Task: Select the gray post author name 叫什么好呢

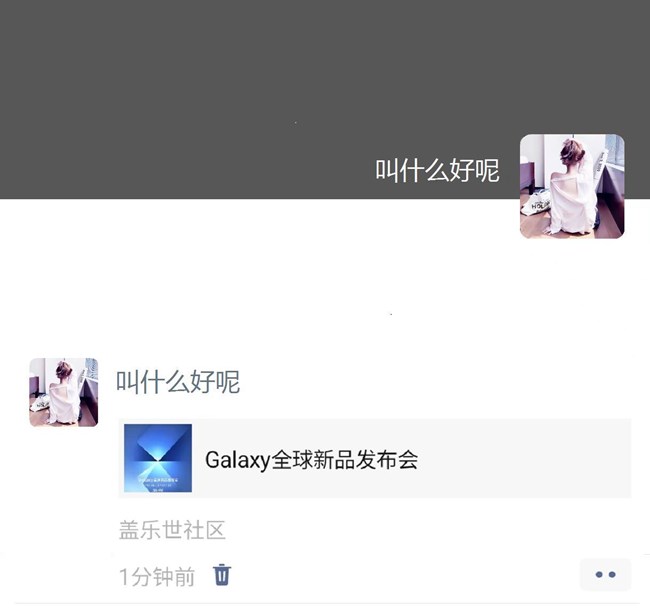Action: click(178, 382)
